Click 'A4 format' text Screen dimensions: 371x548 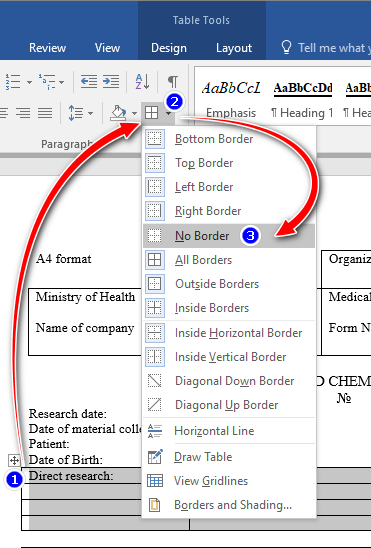[64, 259]
